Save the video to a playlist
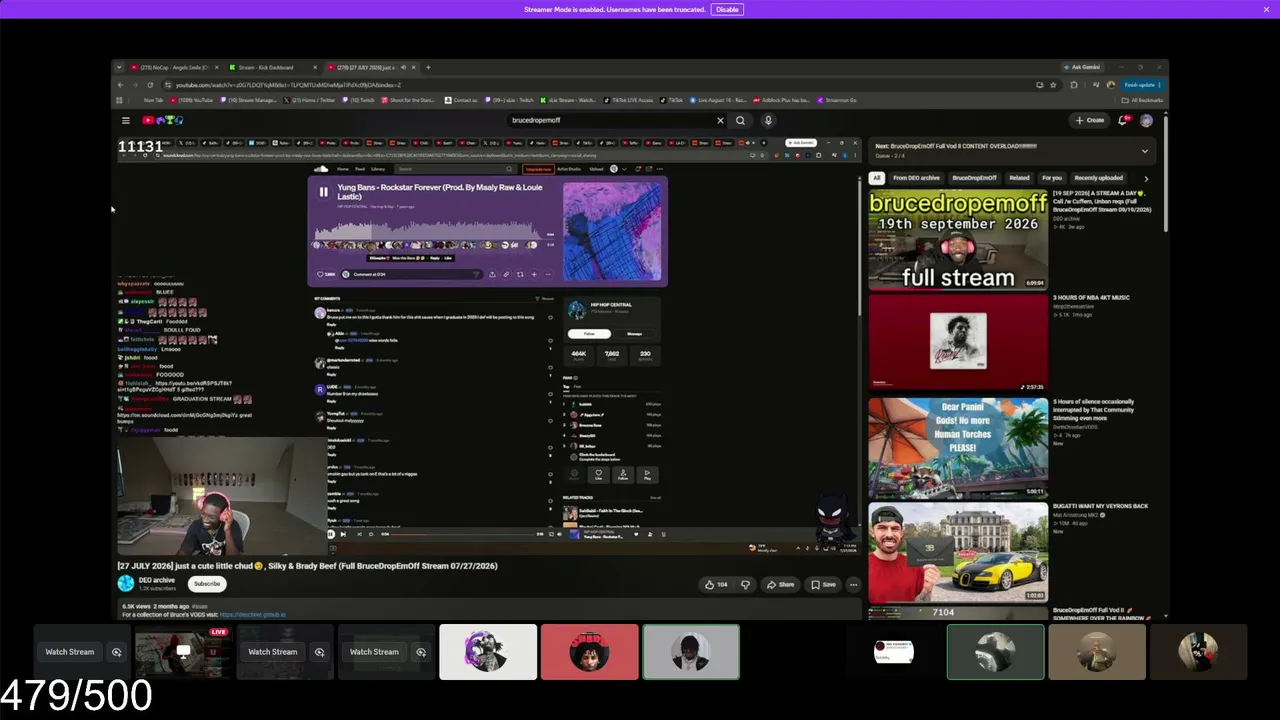 (x=823, y=584)
